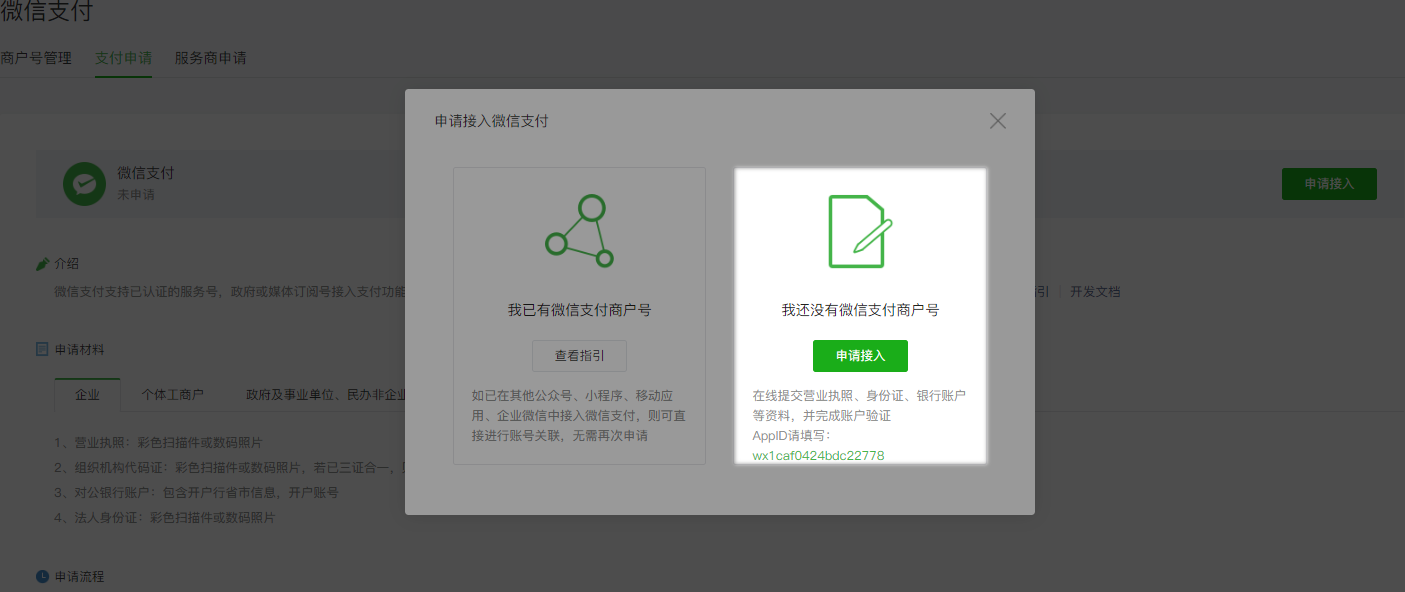The image size is (1405, 592).
Task: Click the 介绍 pencil icon
Action: coord(42,264)
